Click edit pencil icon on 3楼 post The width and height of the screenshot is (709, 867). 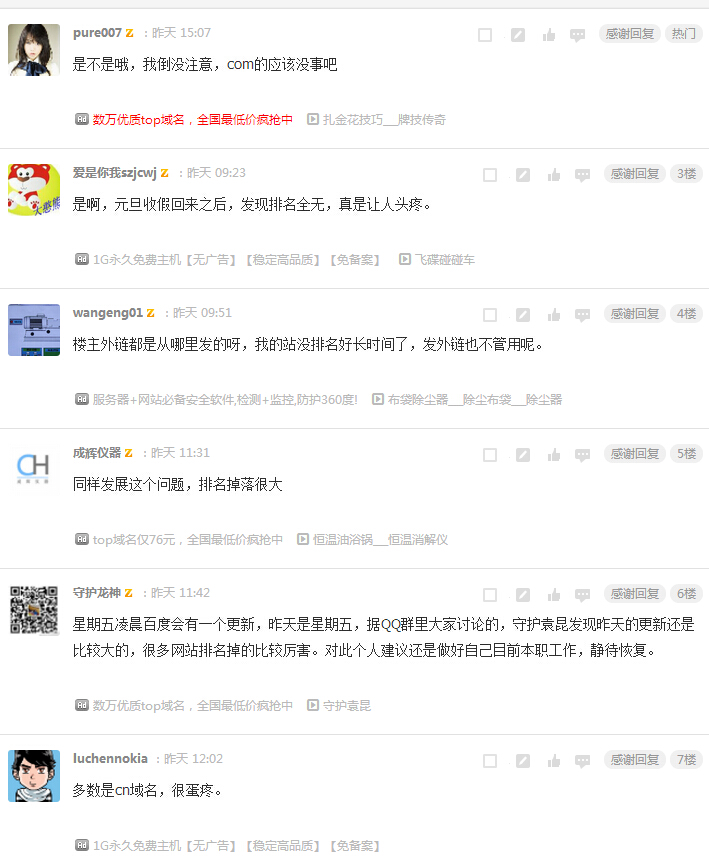(523, 175)
